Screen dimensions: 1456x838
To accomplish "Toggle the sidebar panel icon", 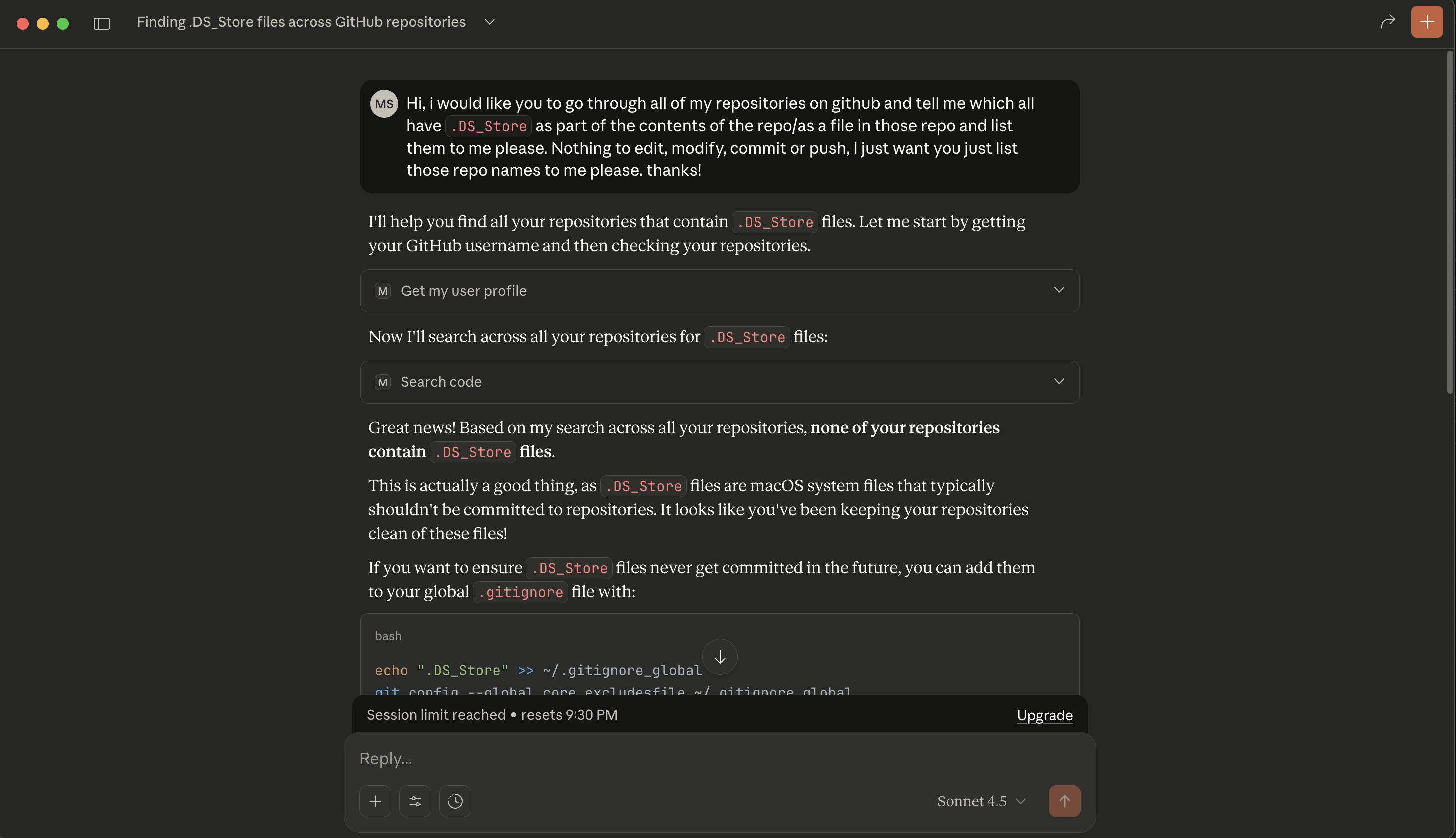I will [102, 23].
